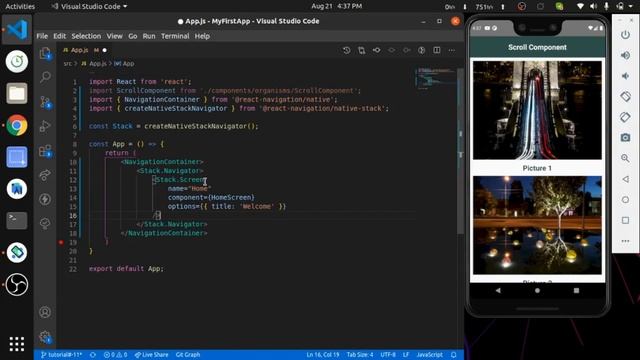Click emulator sidebar back triangle
Screen dimensions: 640x360
[625, 179]
